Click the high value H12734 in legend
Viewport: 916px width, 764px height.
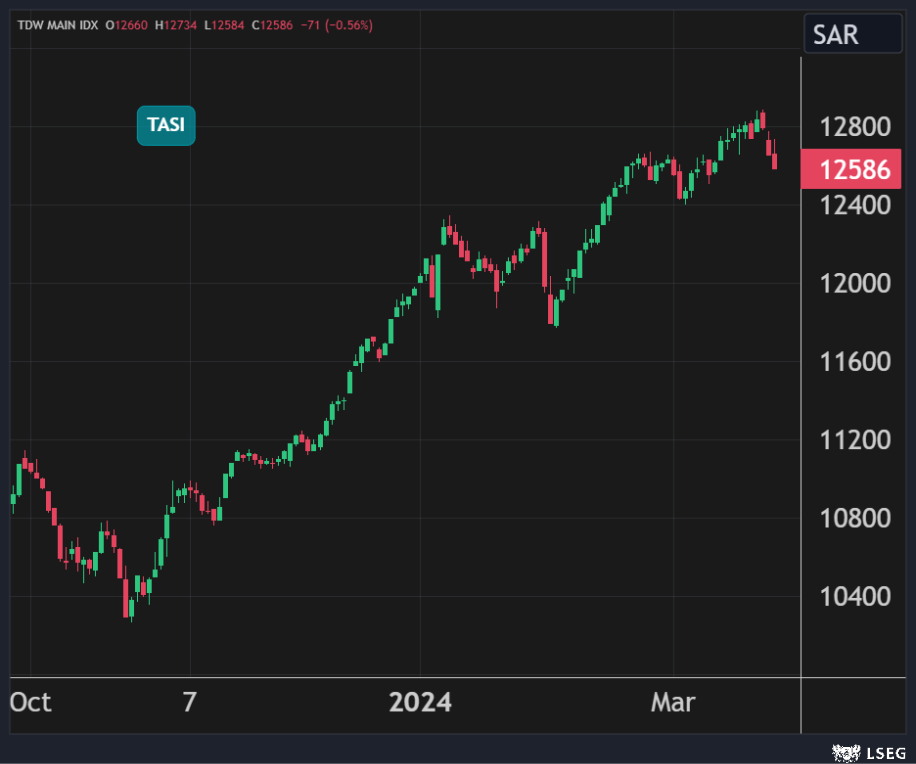click(x=177, y=25)
